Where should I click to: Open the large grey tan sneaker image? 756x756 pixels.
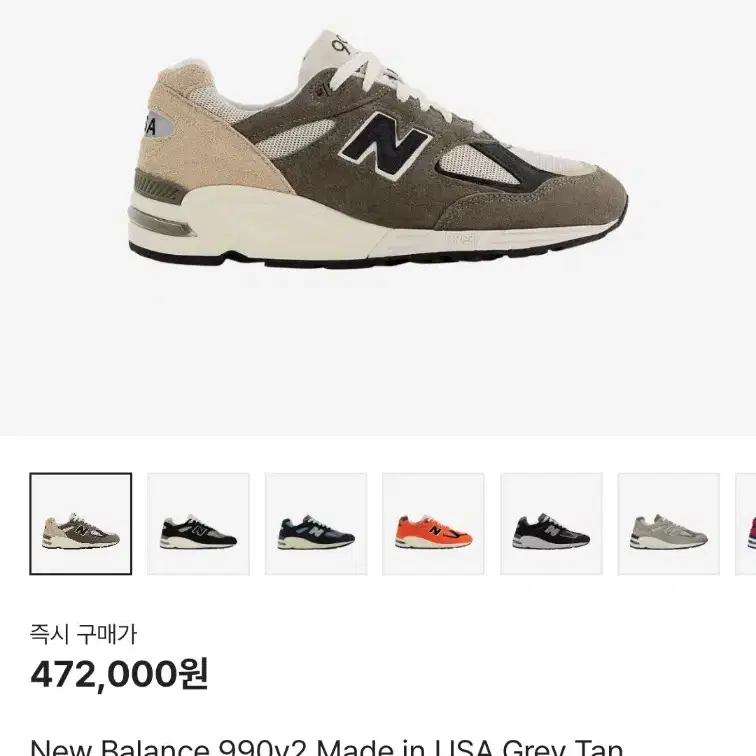click(378, 149)
